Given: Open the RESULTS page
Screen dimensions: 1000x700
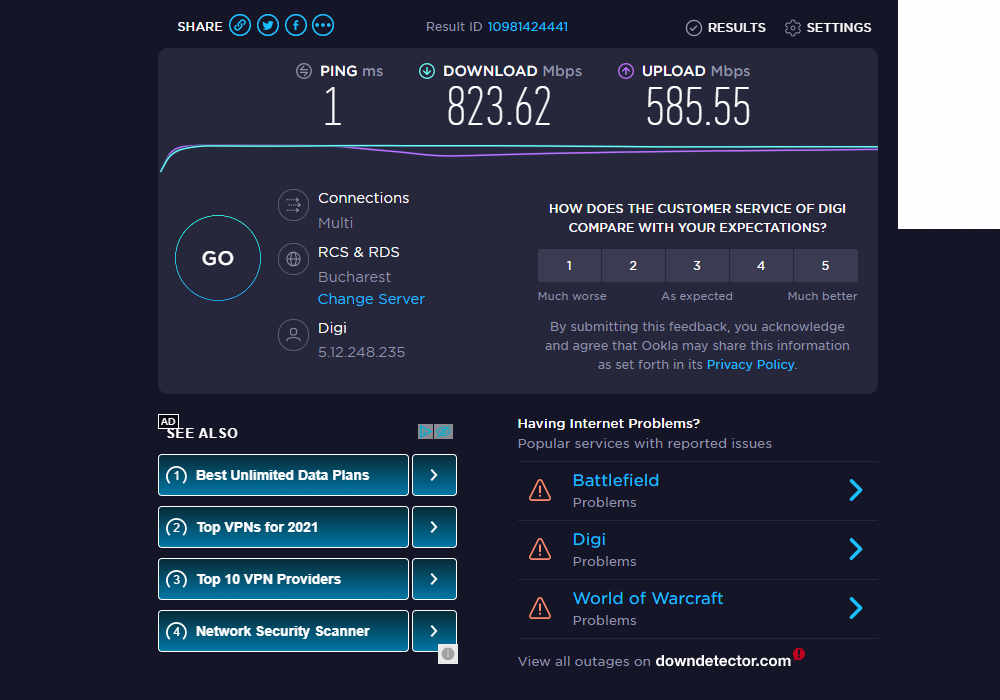Looking at the screenshot, I should 736,27.
